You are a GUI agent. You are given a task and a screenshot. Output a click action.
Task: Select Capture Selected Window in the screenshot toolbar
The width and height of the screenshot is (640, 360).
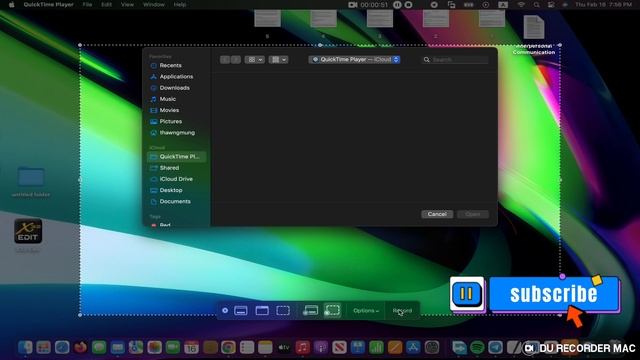pyautogui.click(x=262, y=311)
